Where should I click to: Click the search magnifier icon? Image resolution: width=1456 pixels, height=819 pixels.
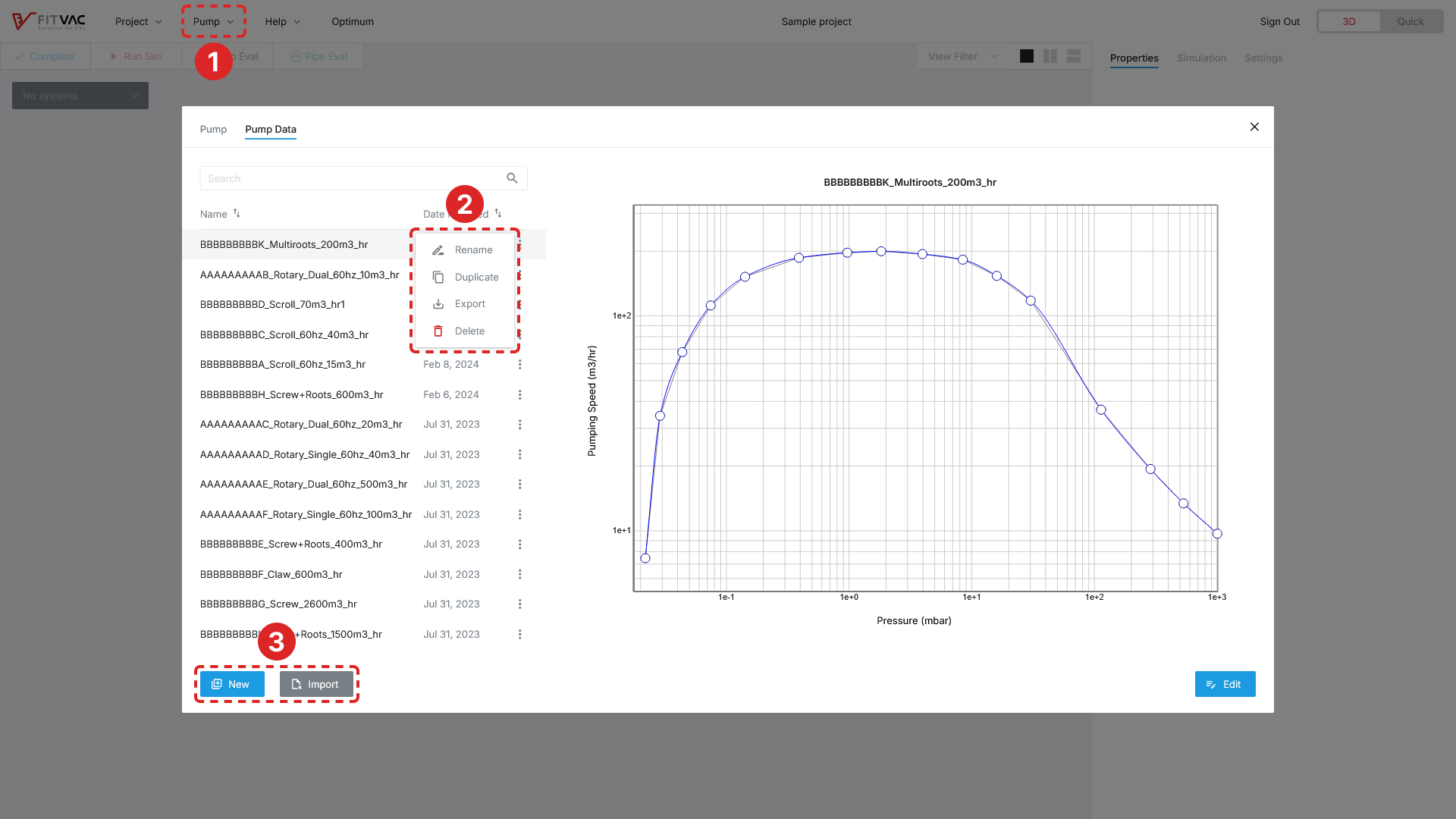pos(512,178)
